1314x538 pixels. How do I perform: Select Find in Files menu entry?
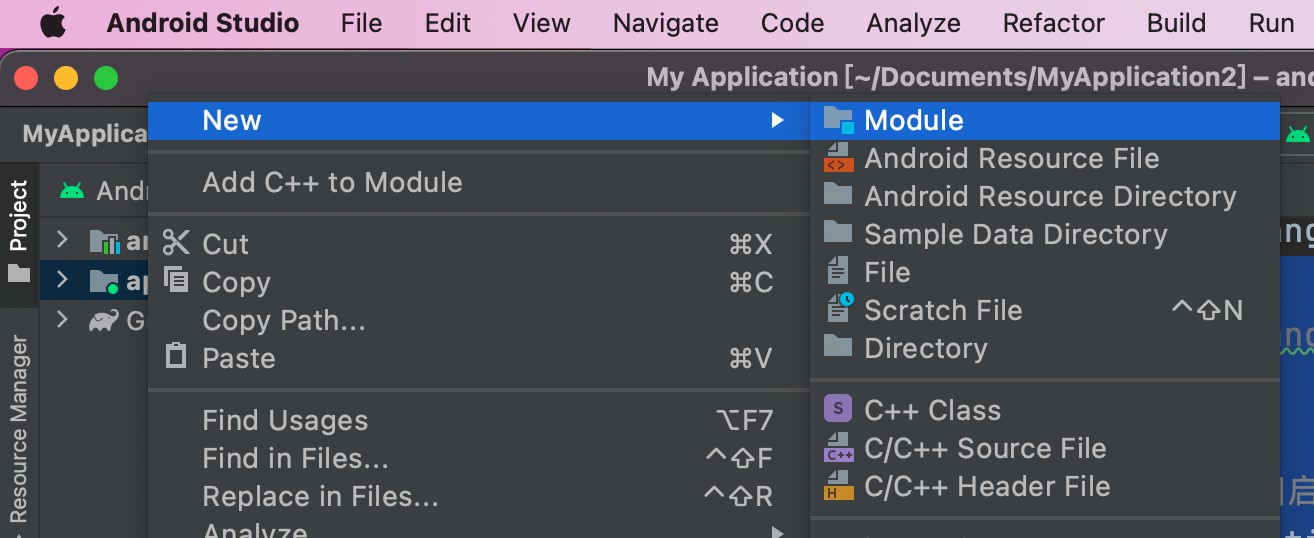[x=295, y=459]
